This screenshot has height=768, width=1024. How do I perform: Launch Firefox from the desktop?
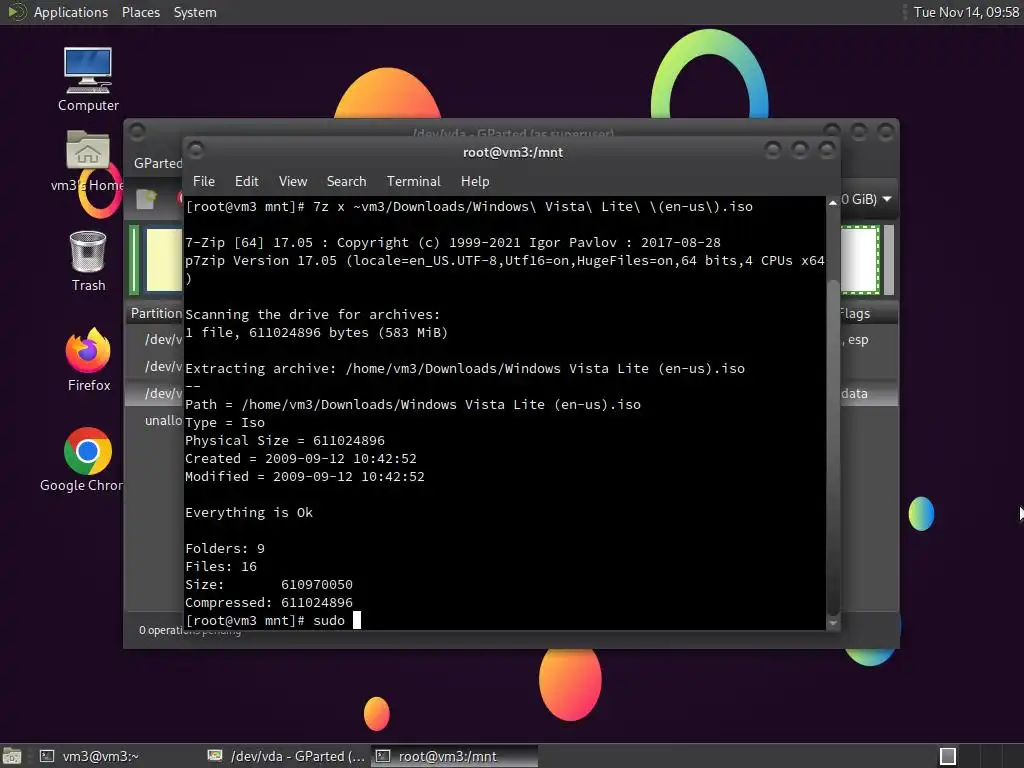(x=88, y=359)
